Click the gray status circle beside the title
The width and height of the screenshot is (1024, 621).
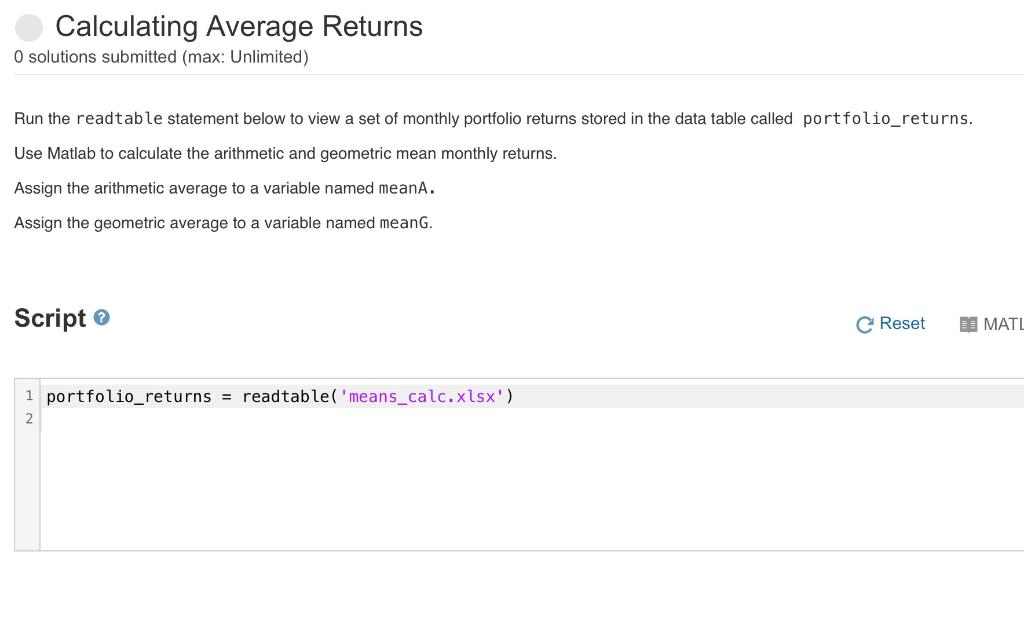pyautogui.click(x=30, y=27)
